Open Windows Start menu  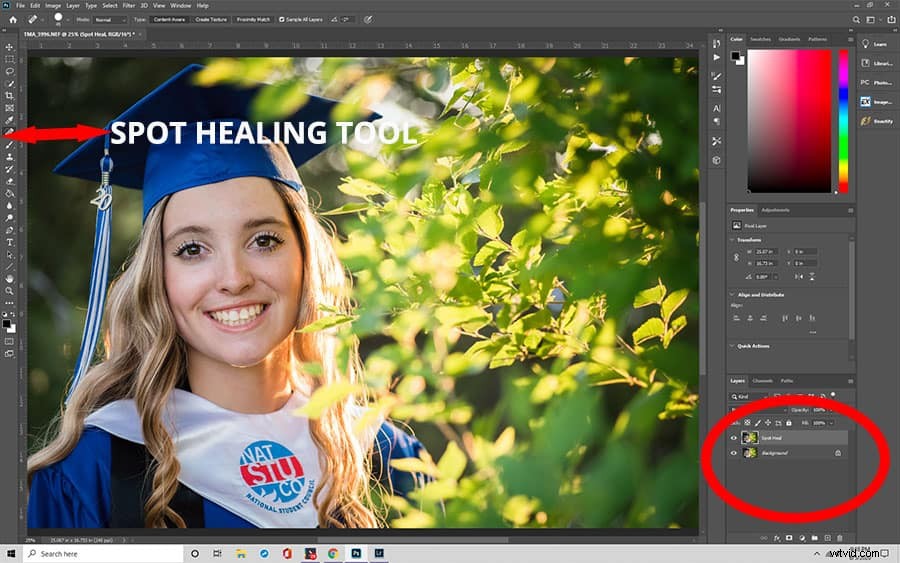tap(11, 554)
